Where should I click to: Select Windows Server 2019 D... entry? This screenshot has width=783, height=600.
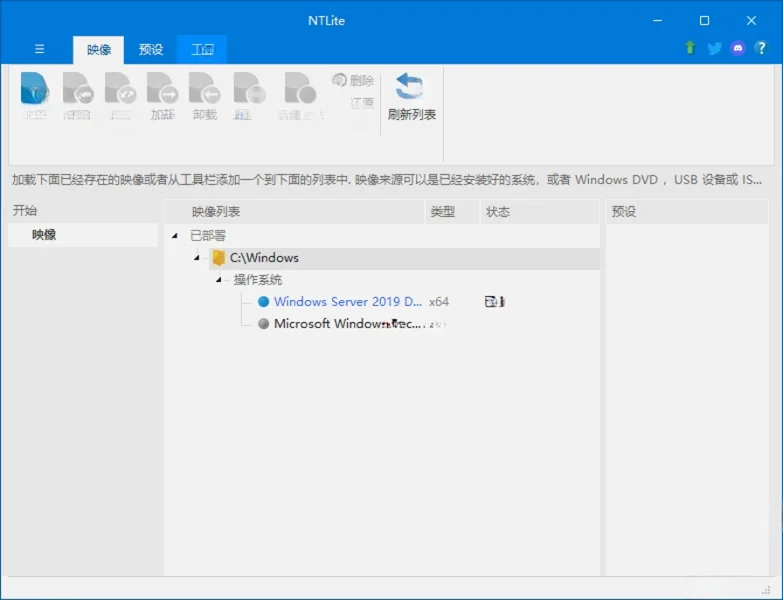(348, 301)
